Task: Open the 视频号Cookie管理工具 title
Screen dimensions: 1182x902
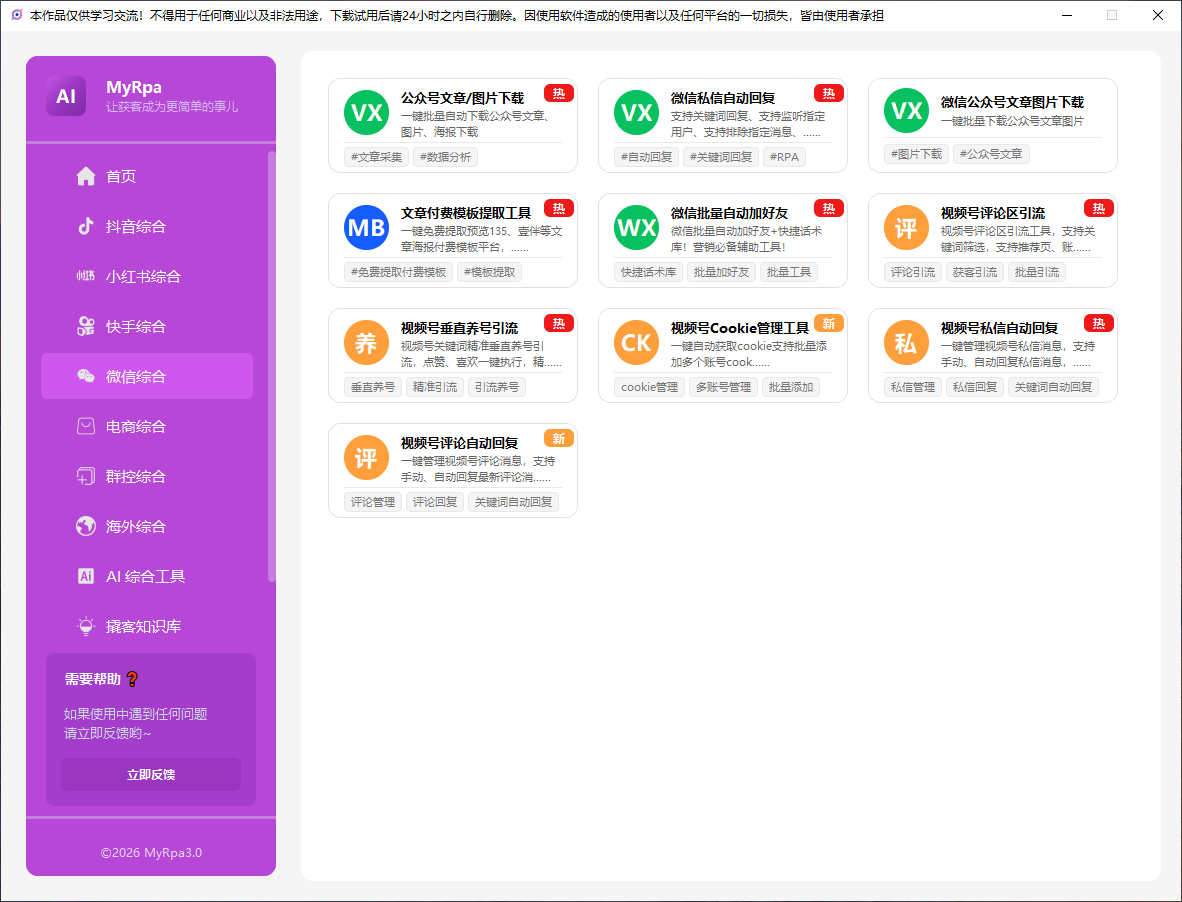Action: (740, 328)
